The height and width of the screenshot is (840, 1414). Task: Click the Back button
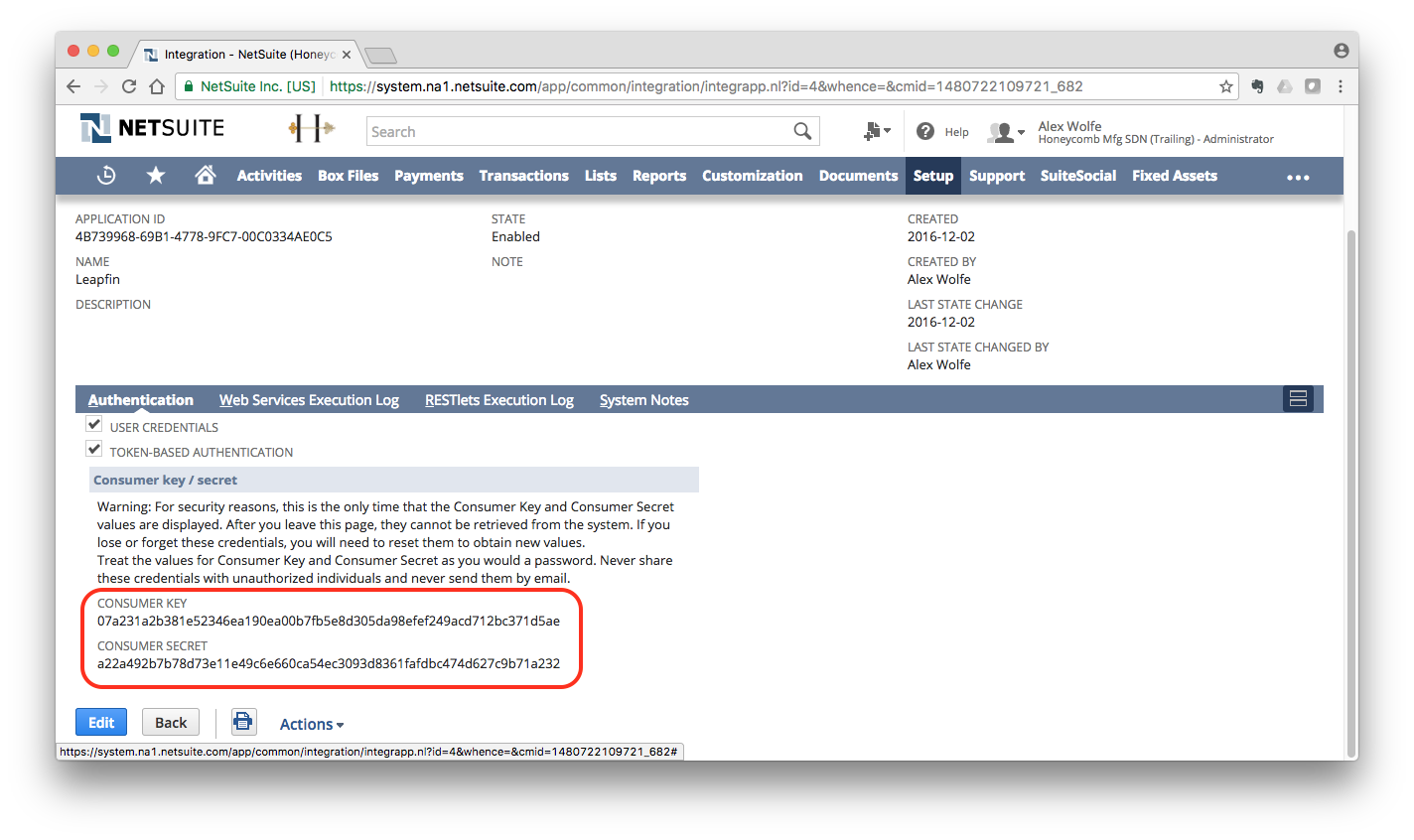pos(171,722)
